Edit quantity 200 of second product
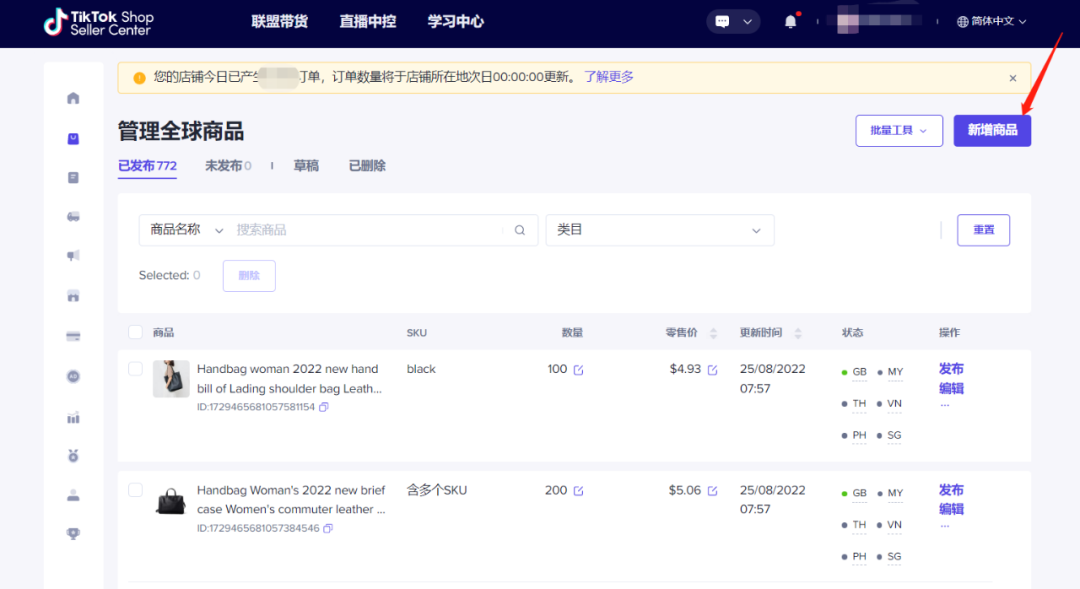 pos(578,491)
